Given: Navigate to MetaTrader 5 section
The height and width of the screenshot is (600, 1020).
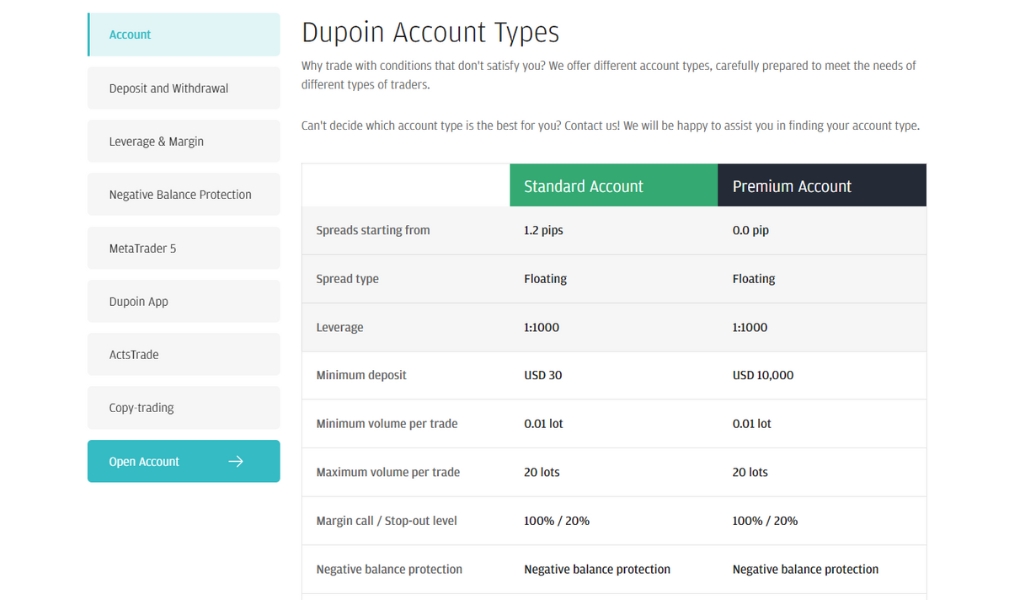Looking at the screenshot, I should pos(183,248).
